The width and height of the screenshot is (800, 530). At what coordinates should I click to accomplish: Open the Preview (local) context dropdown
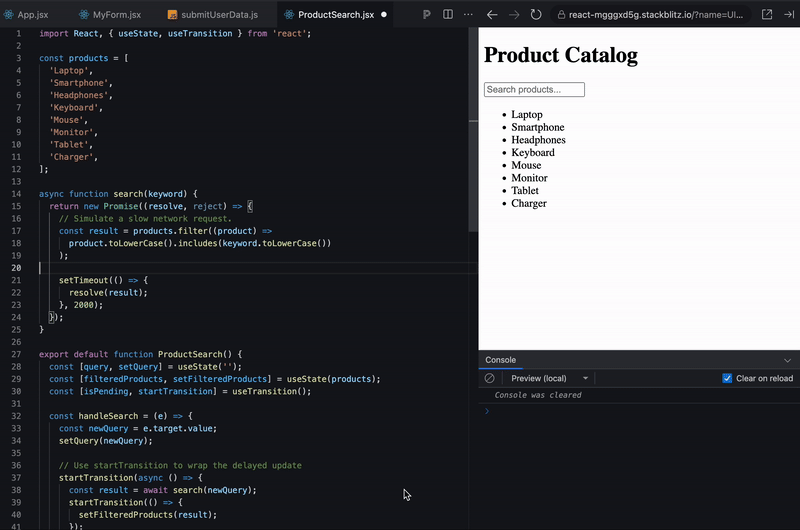pyautogui.click(x=549, y=378)
